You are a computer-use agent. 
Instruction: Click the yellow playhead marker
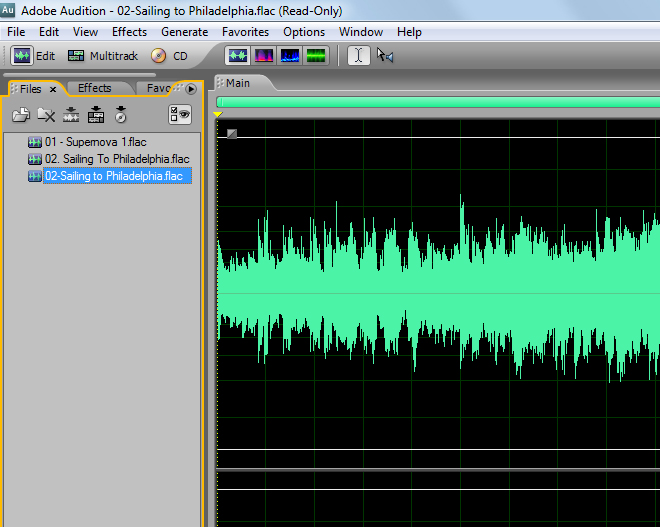tap(218, 114)
